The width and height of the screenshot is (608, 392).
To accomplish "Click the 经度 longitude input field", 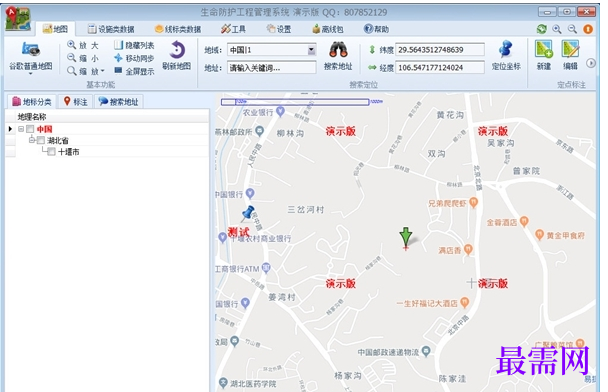I will [x=440, y=67].
